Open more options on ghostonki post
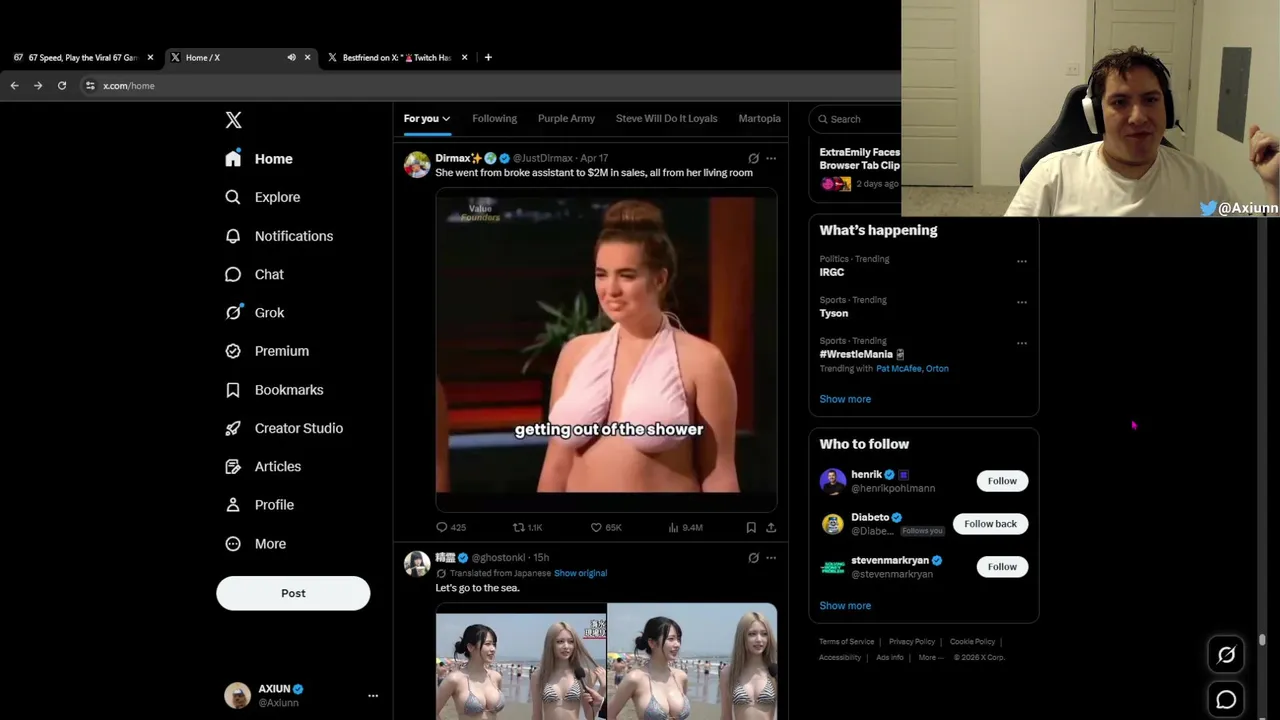This screenshot has height=720, width=1280. [x=771, y=558]
